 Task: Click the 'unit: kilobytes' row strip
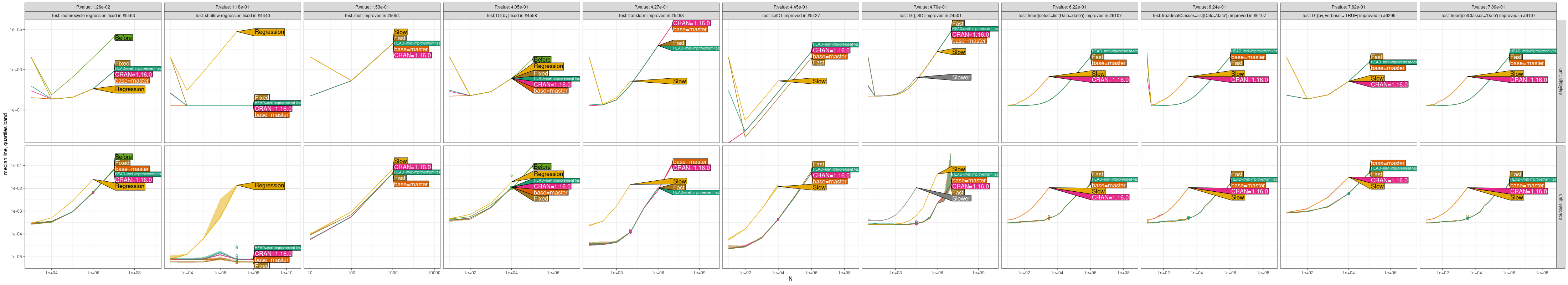[1560, 82]
